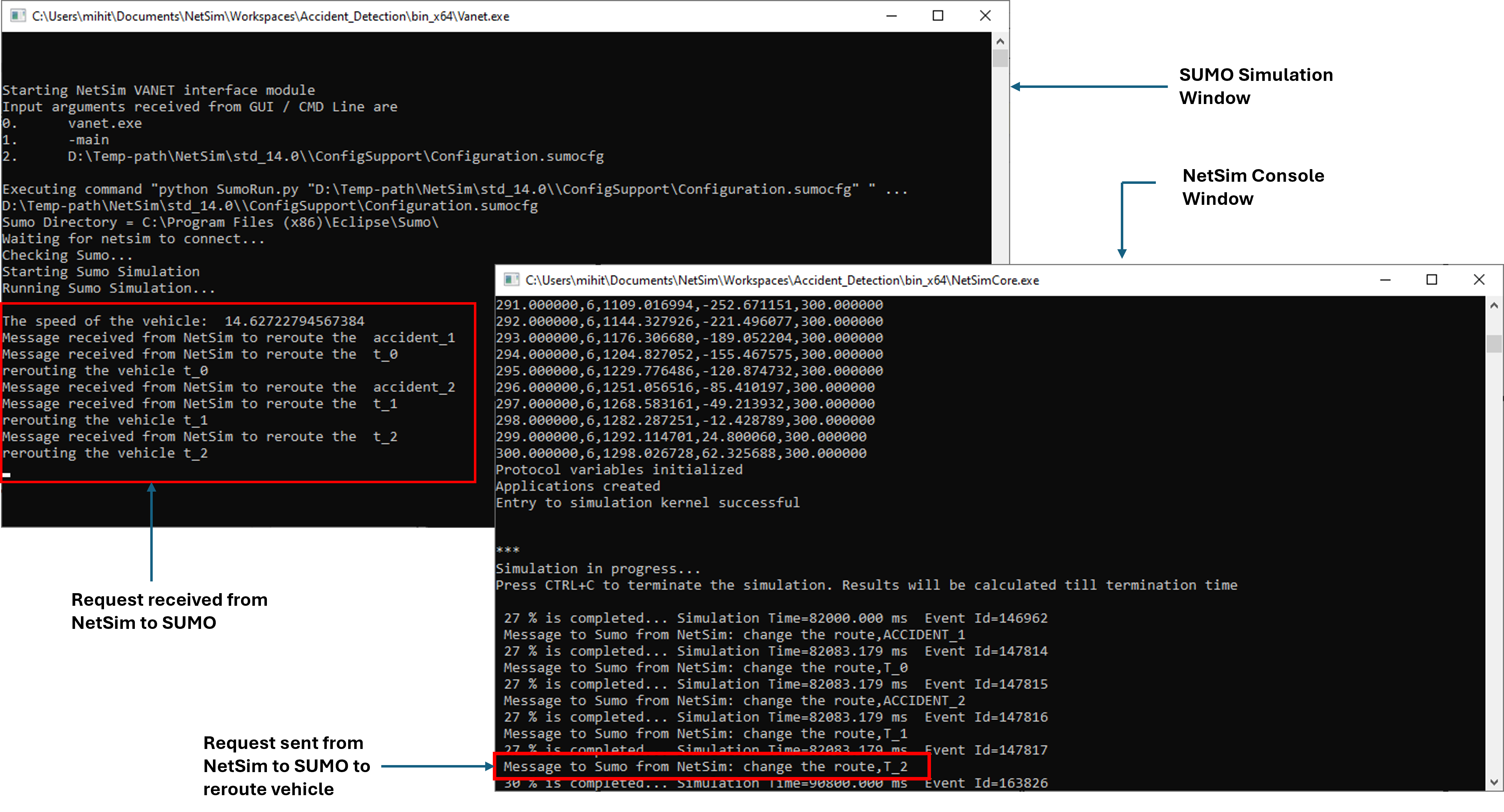
Task: Click the NetSimCore.exe scrollbar up arrow
Action: click(1493, 305)
